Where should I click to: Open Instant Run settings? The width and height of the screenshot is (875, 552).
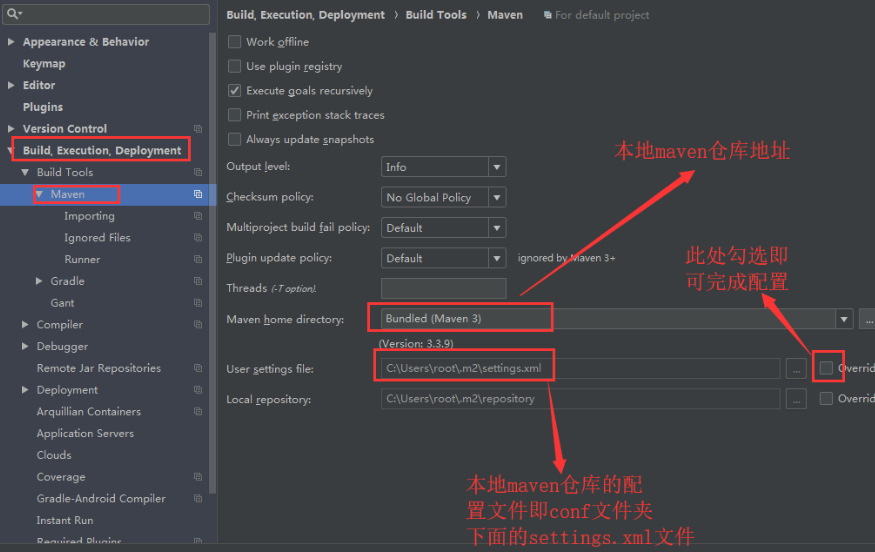pos(65,521)
